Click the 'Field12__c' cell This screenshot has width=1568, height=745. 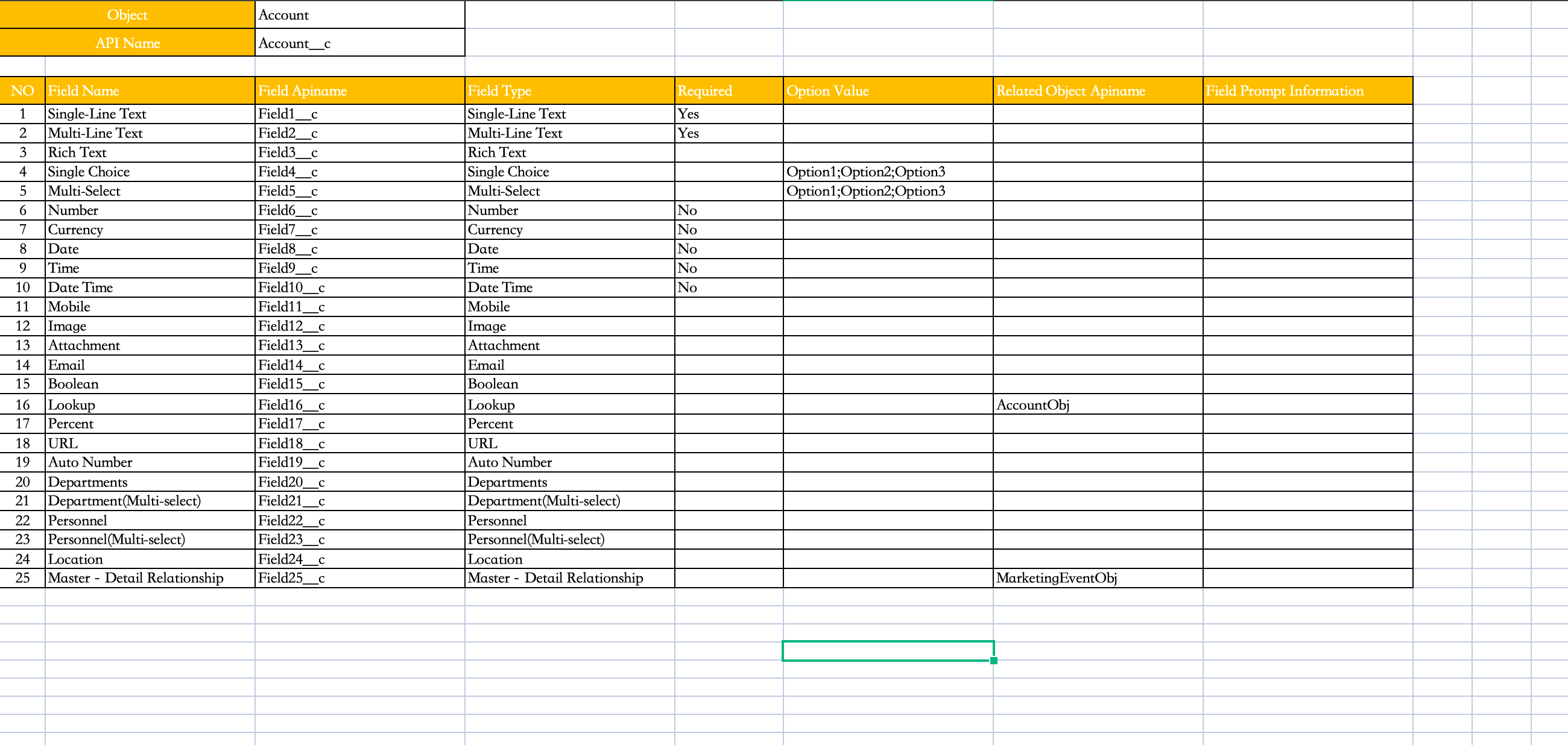(x=360, y=327)
